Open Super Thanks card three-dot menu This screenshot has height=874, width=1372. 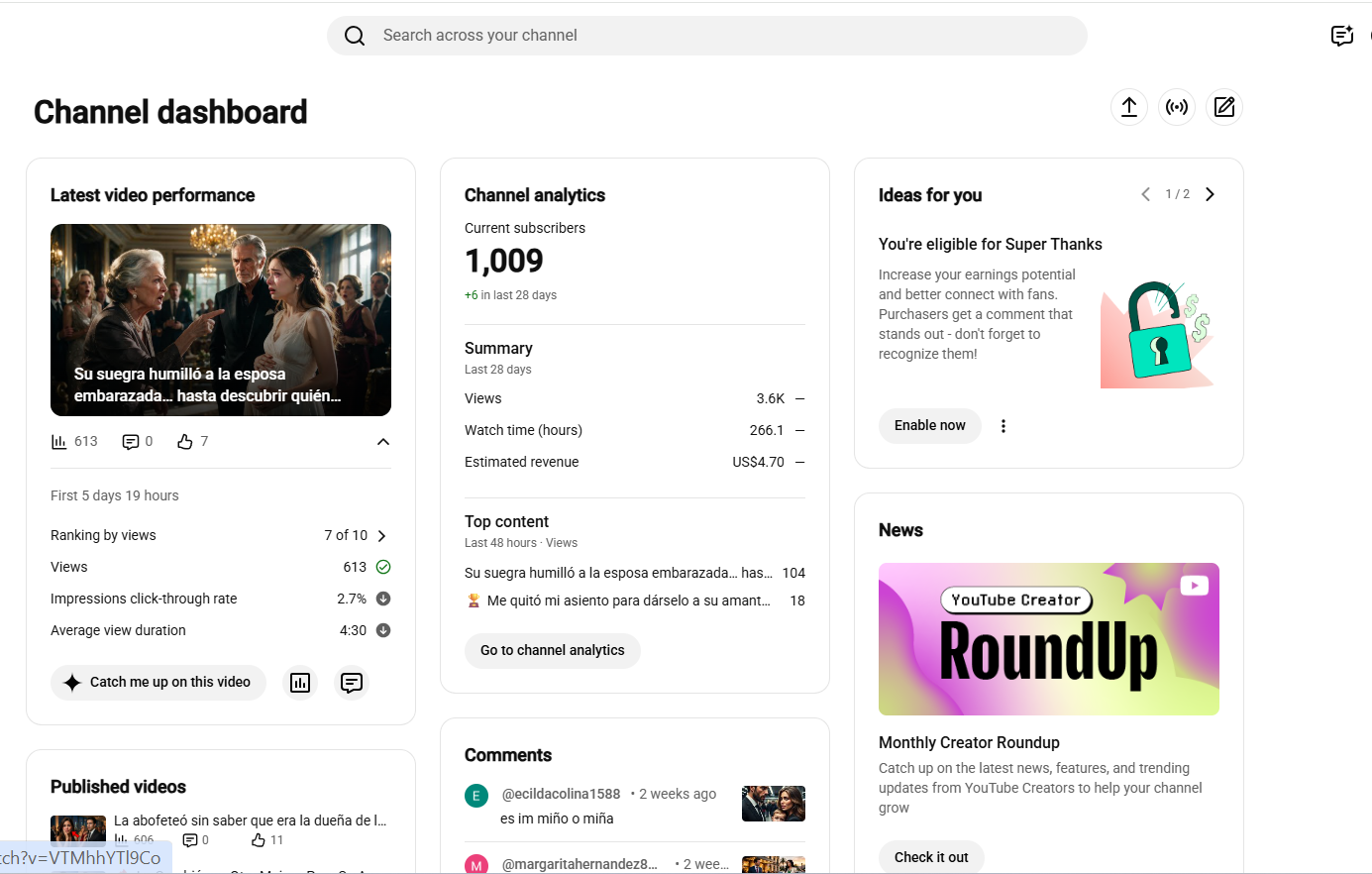point(1003,426)
